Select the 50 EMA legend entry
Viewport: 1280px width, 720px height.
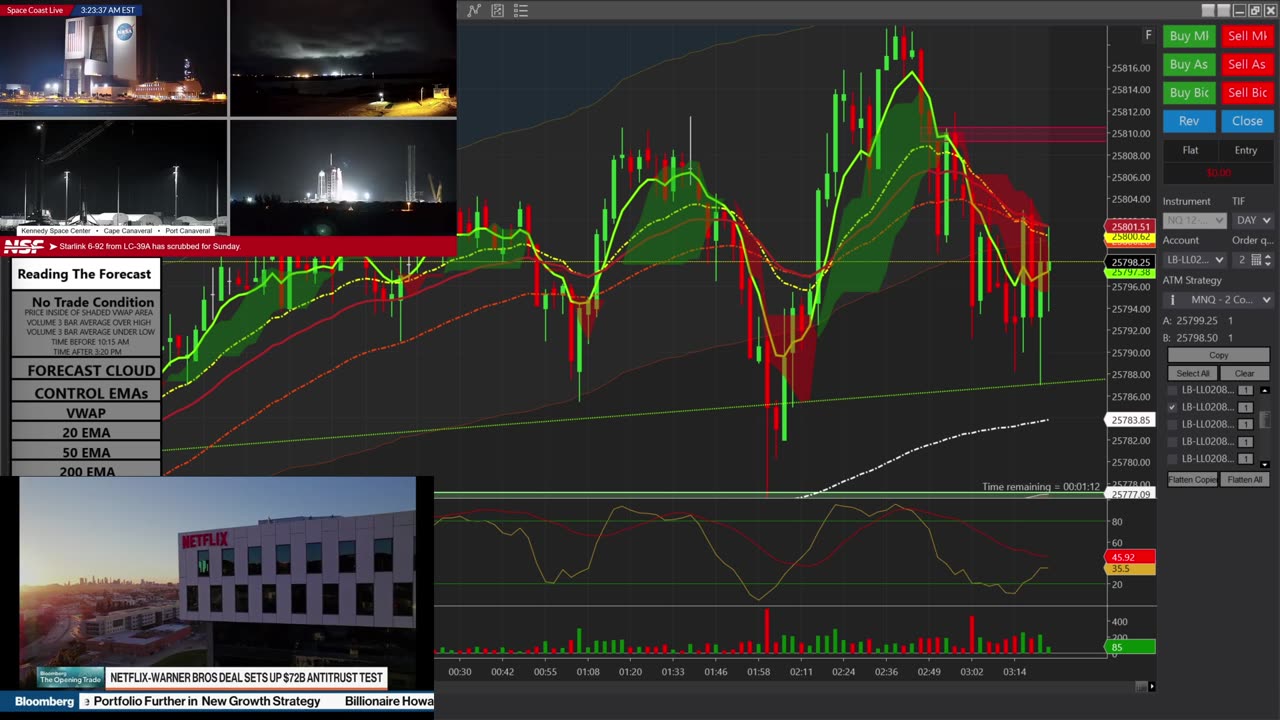(x=86, y=452)
